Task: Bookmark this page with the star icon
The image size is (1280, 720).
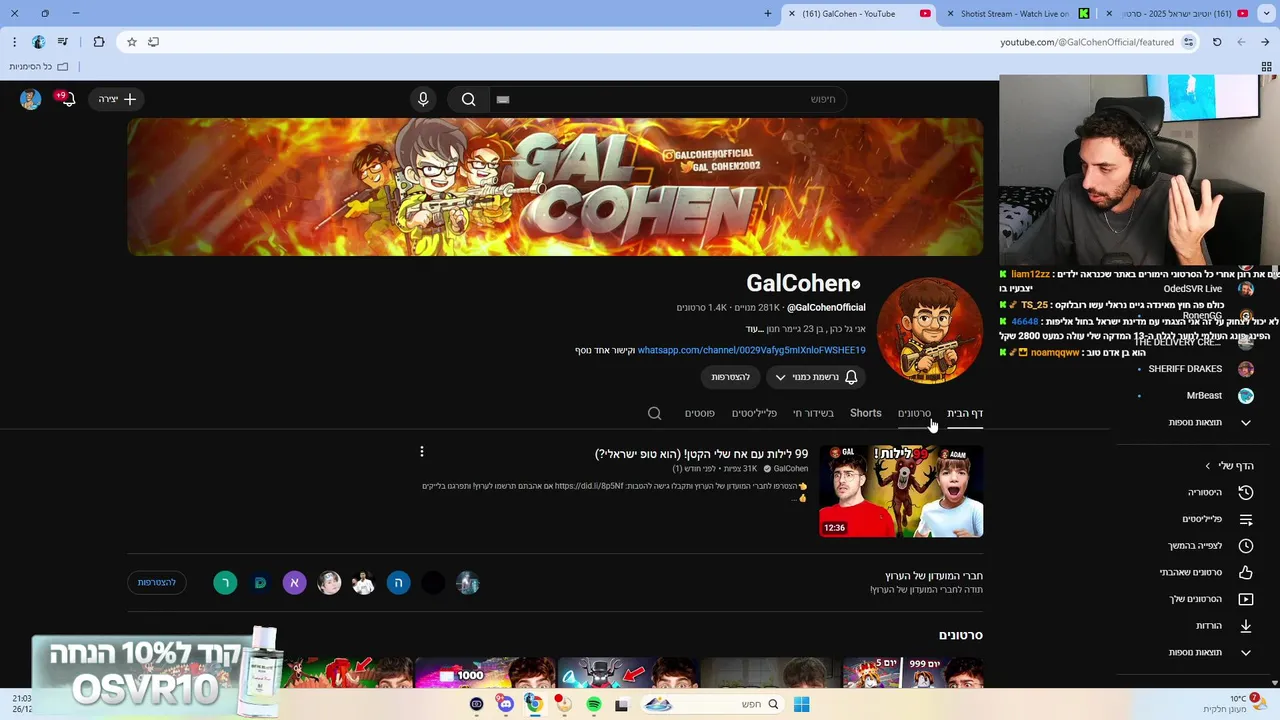Action: (131, 42)
